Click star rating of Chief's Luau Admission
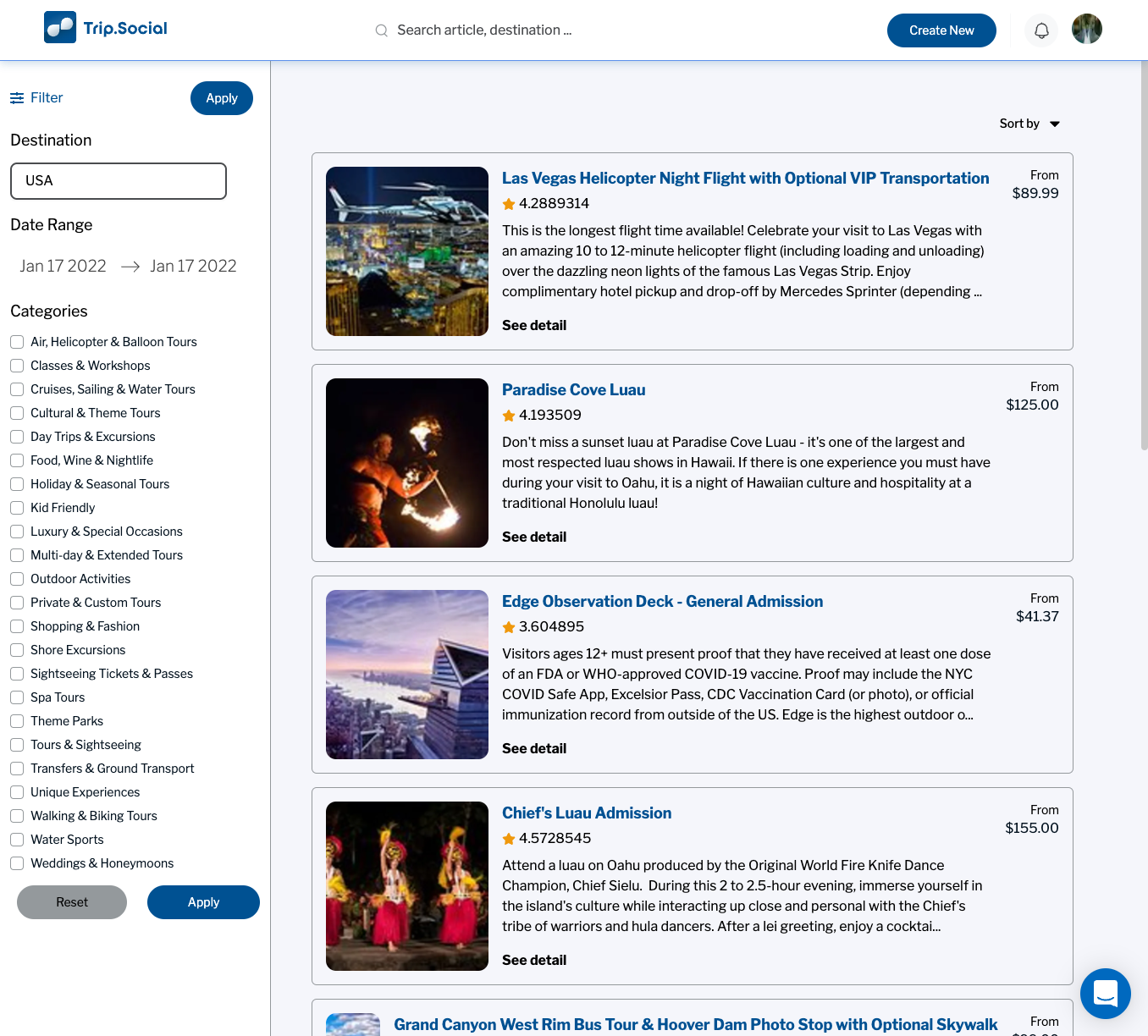1148x1036 pixels. [509, 839]
